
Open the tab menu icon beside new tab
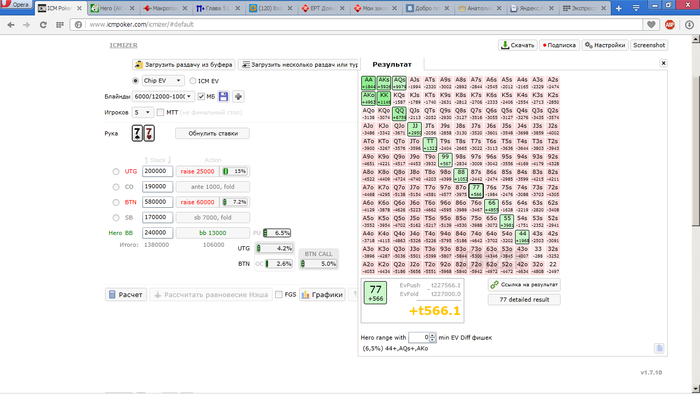pyautogui.click(x=636, y=8)
